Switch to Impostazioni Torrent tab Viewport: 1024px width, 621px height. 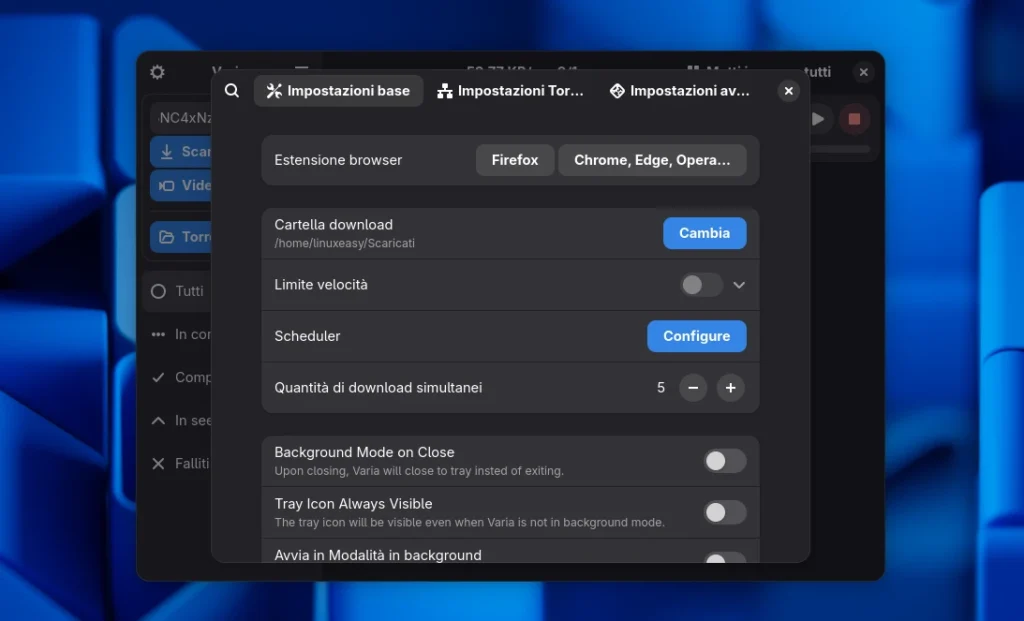[x=510, y=91]
